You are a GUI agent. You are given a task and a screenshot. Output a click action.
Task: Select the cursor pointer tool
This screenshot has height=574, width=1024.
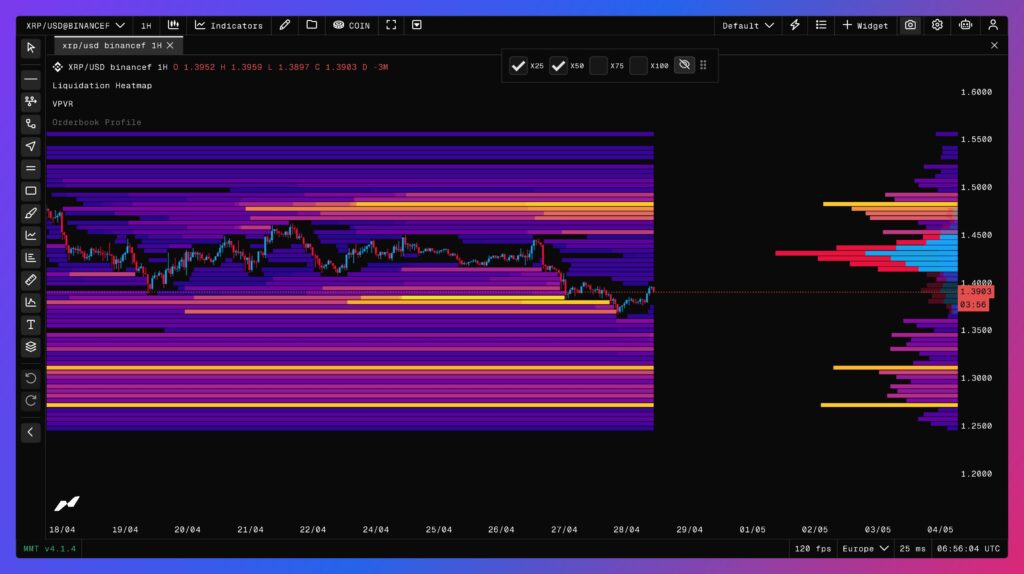[x=31, y=47]
